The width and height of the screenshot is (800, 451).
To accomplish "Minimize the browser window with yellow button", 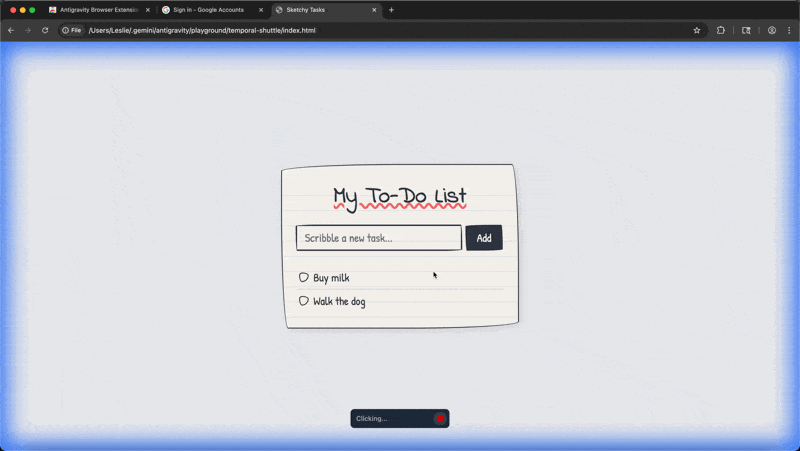I will pyautogui.click(x=22, y=10).
